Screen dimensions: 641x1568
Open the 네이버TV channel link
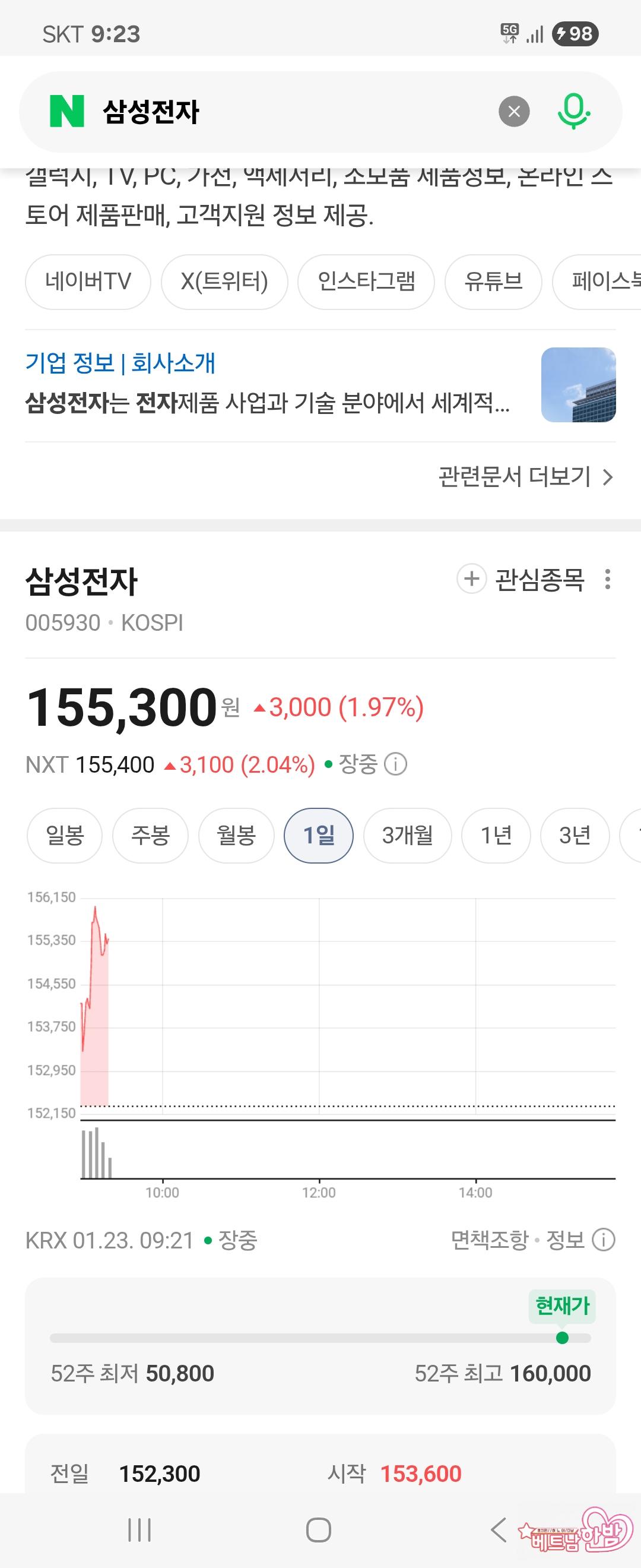(88, 281)
